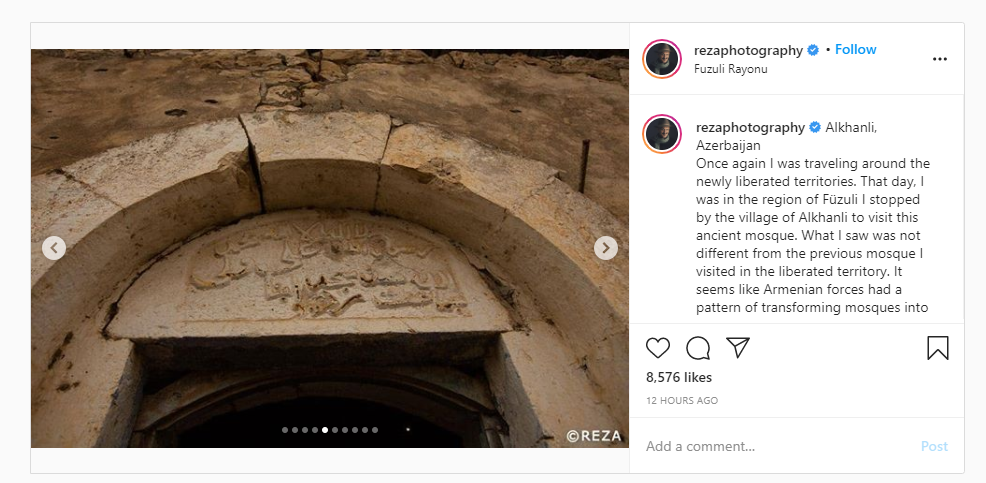Click the avatar beside the caption
This screenshot has height=483, width=986.
[662, 134]
